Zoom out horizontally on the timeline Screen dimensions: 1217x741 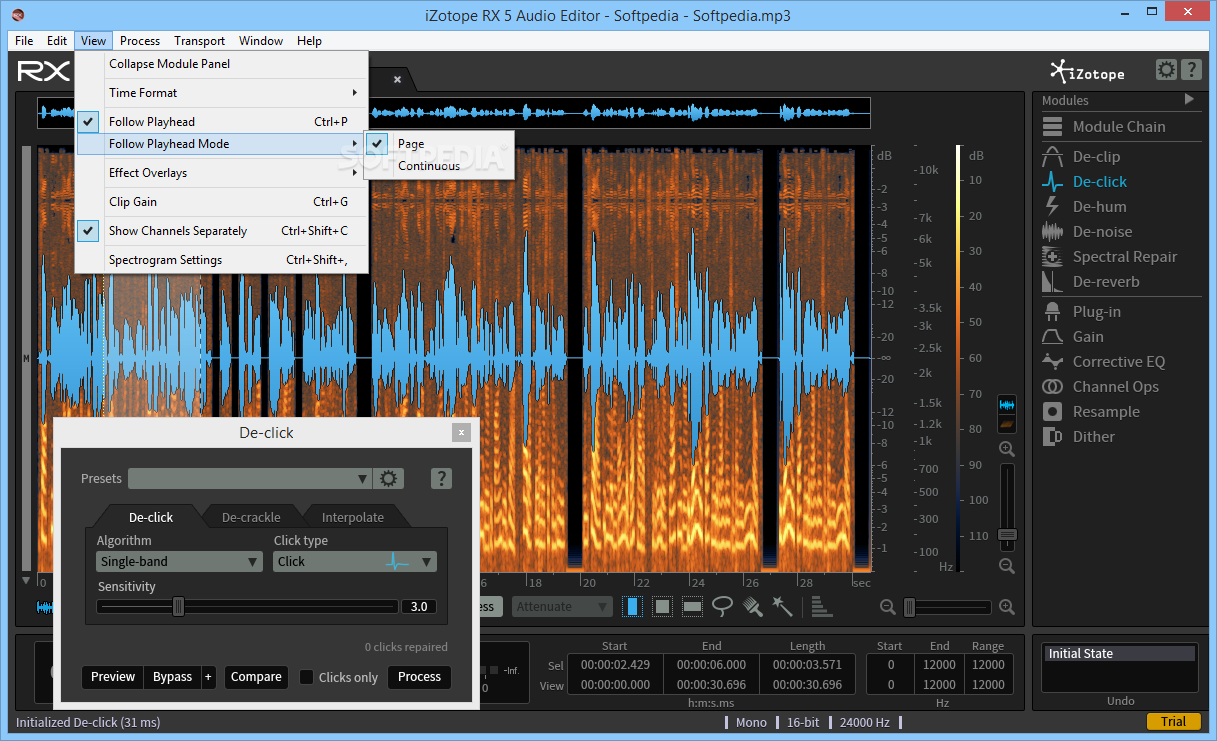click(887, 607)
